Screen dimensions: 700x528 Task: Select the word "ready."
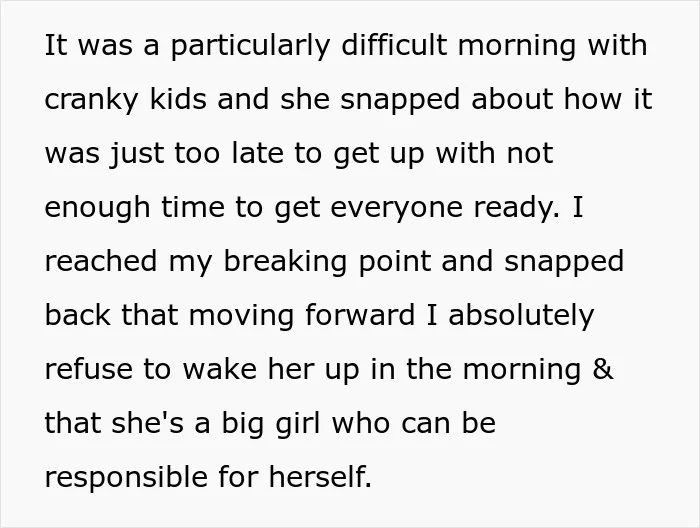[x=516, y=208]
